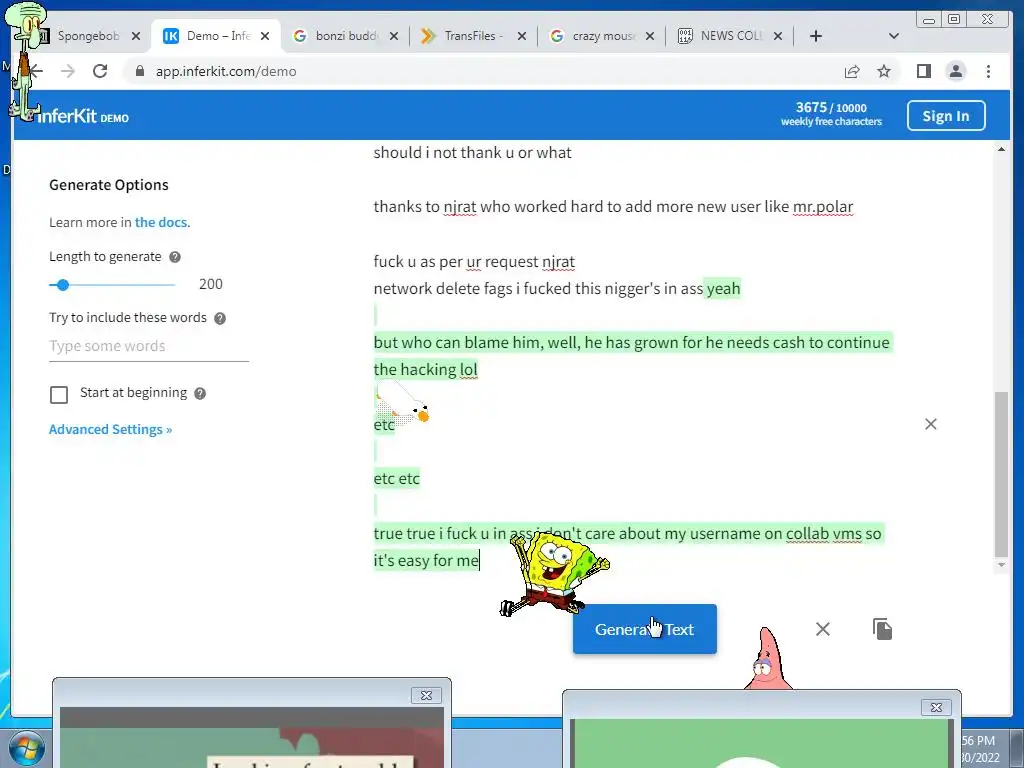Close the NEWS COLL tab

(778, 36)
